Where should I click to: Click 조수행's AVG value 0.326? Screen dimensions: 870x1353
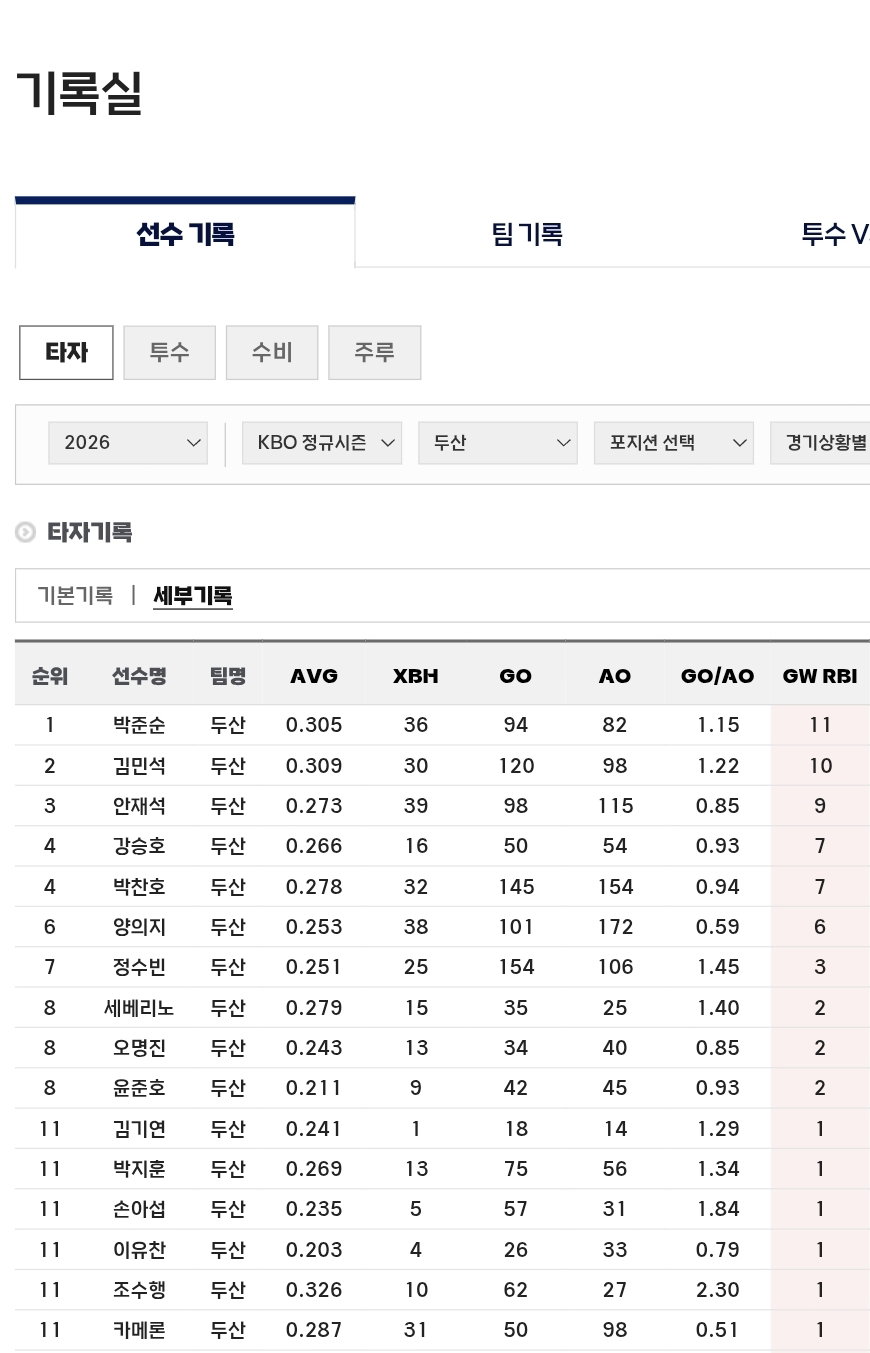tap(314, 1290)
